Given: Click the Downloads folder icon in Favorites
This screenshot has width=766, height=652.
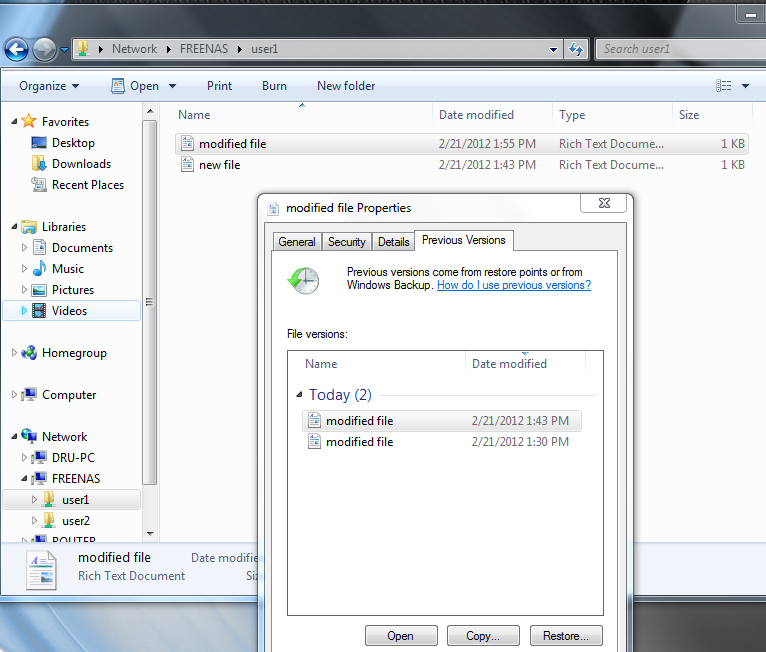Looking at the screenshot, I should [39, 164].
